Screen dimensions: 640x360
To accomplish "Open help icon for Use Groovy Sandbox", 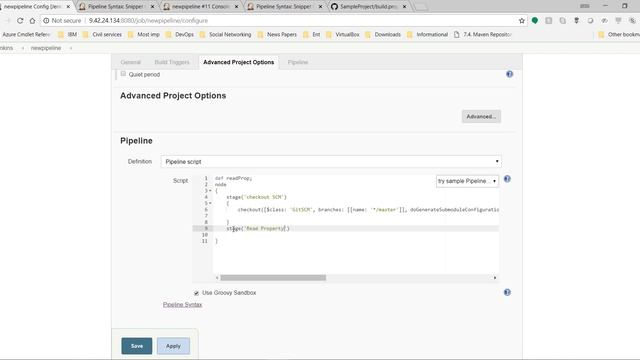I will 507,292.
